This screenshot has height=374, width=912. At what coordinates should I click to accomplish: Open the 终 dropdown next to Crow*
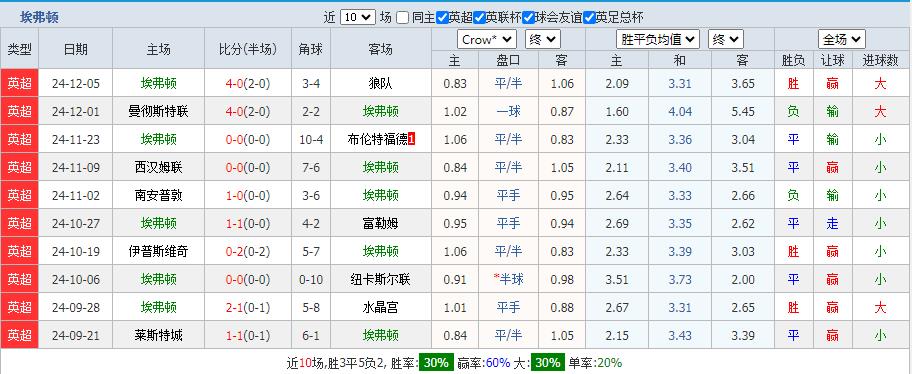point(543,40)
